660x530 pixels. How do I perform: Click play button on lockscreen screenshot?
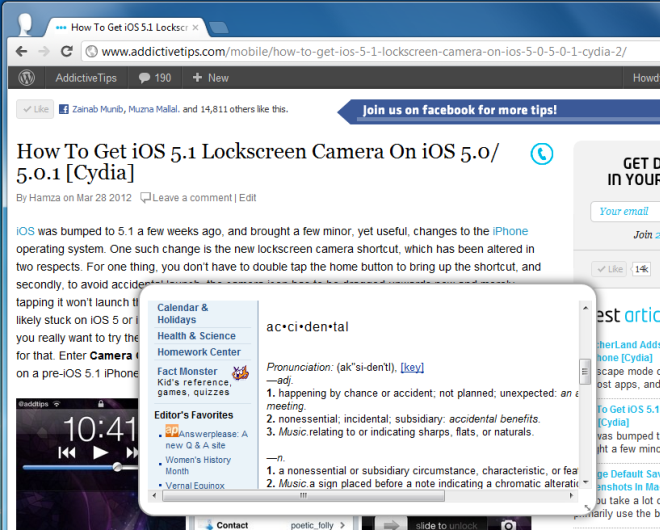point(100,453)
